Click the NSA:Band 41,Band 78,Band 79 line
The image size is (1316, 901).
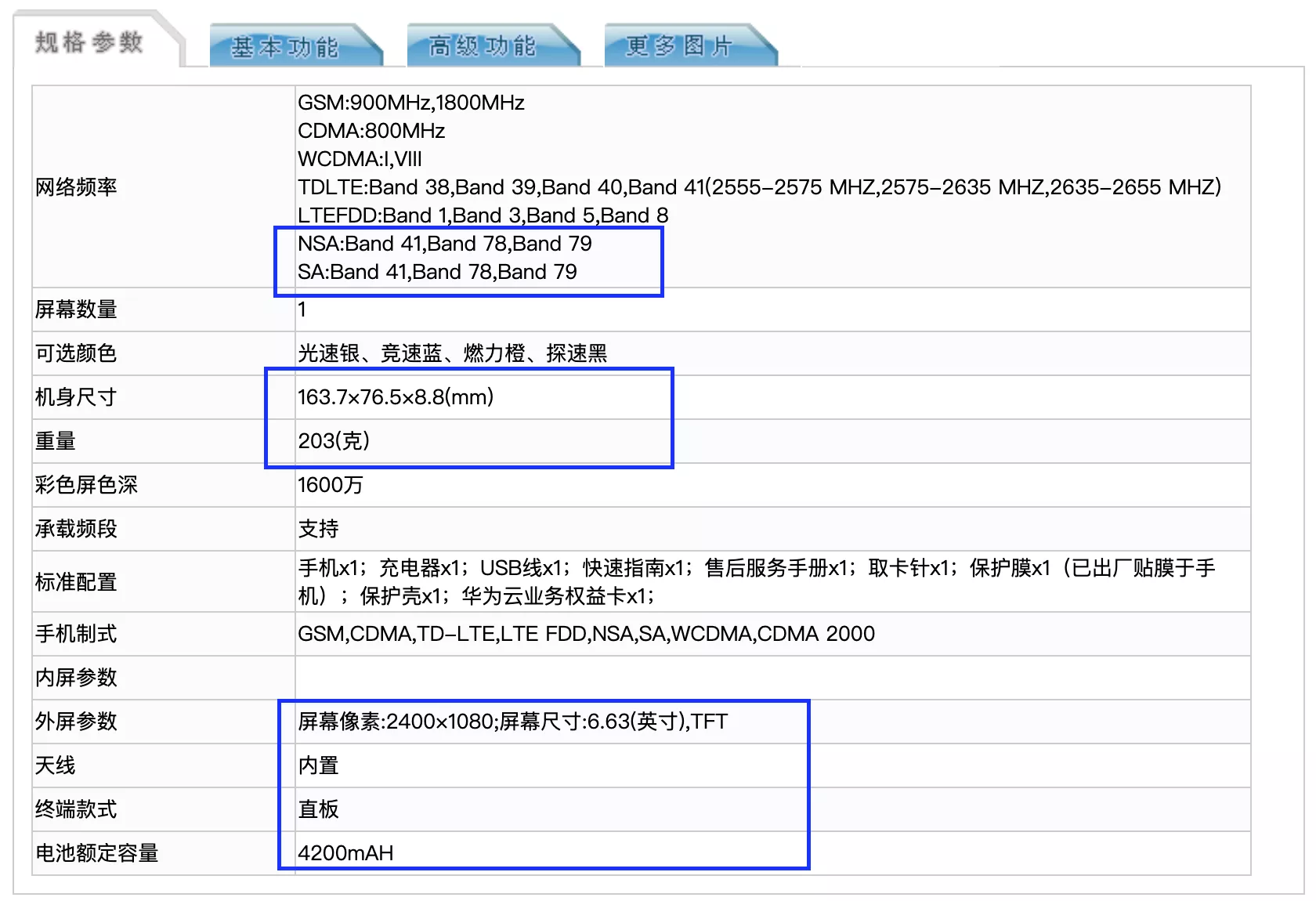tap(445, 244)
